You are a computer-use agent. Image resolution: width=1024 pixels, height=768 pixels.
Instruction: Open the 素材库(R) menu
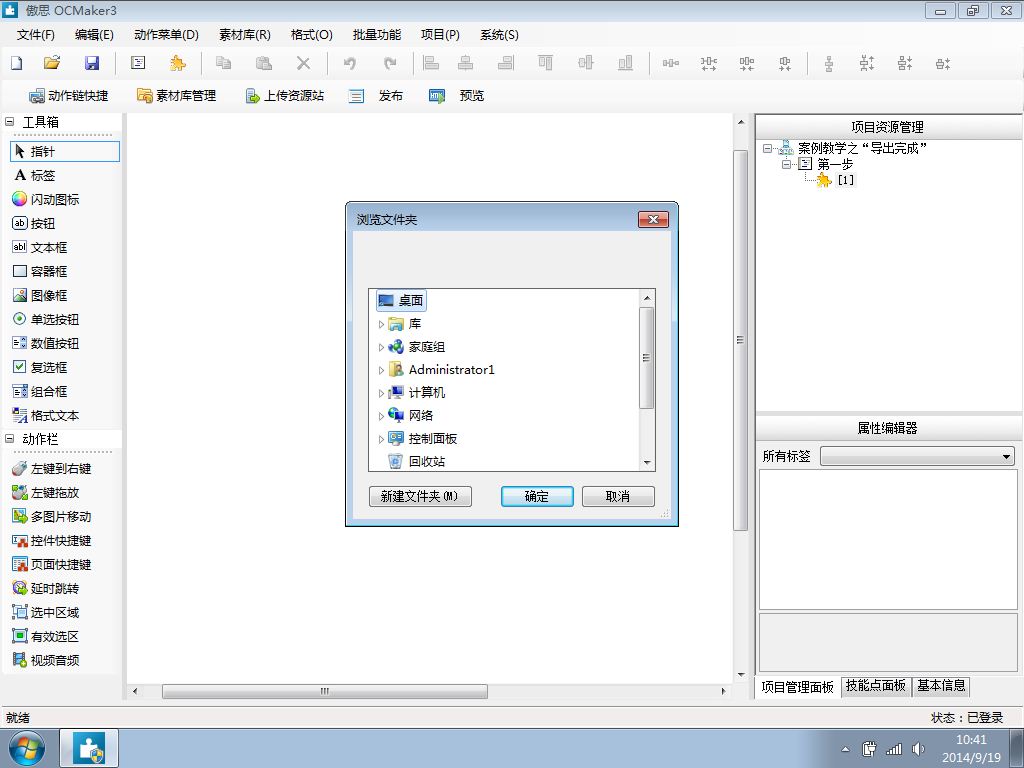tap(245, 35)
